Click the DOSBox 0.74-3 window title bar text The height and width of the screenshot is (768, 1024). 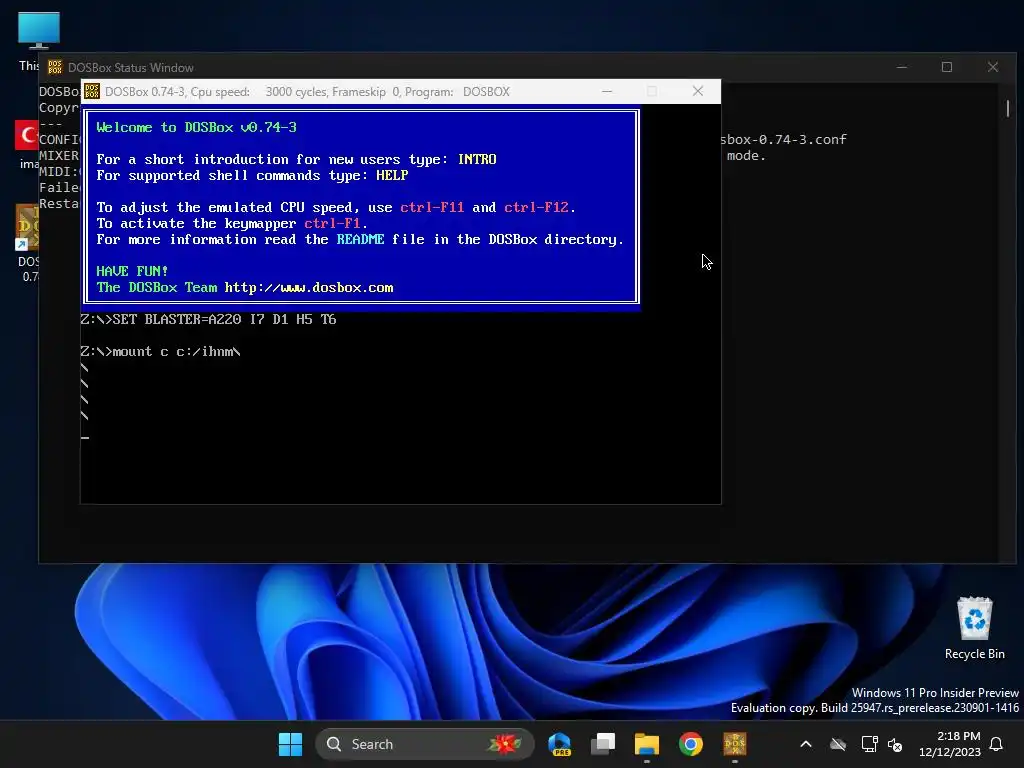click(x=307, y=91)
